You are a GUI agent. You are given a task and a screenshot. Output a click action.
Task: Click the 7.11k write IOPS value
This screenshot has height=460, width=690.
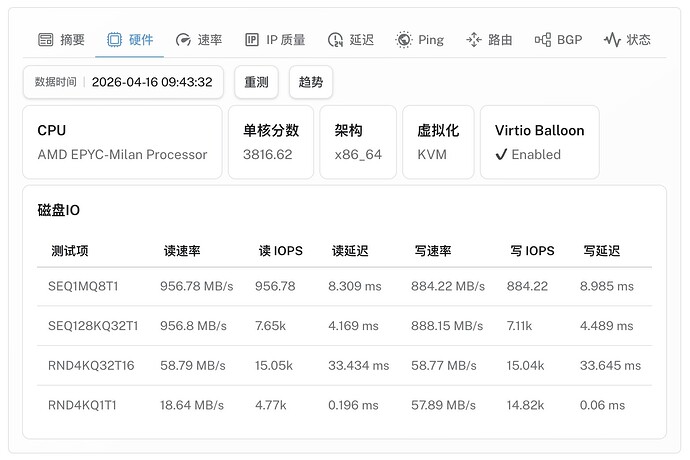point(519,326)
